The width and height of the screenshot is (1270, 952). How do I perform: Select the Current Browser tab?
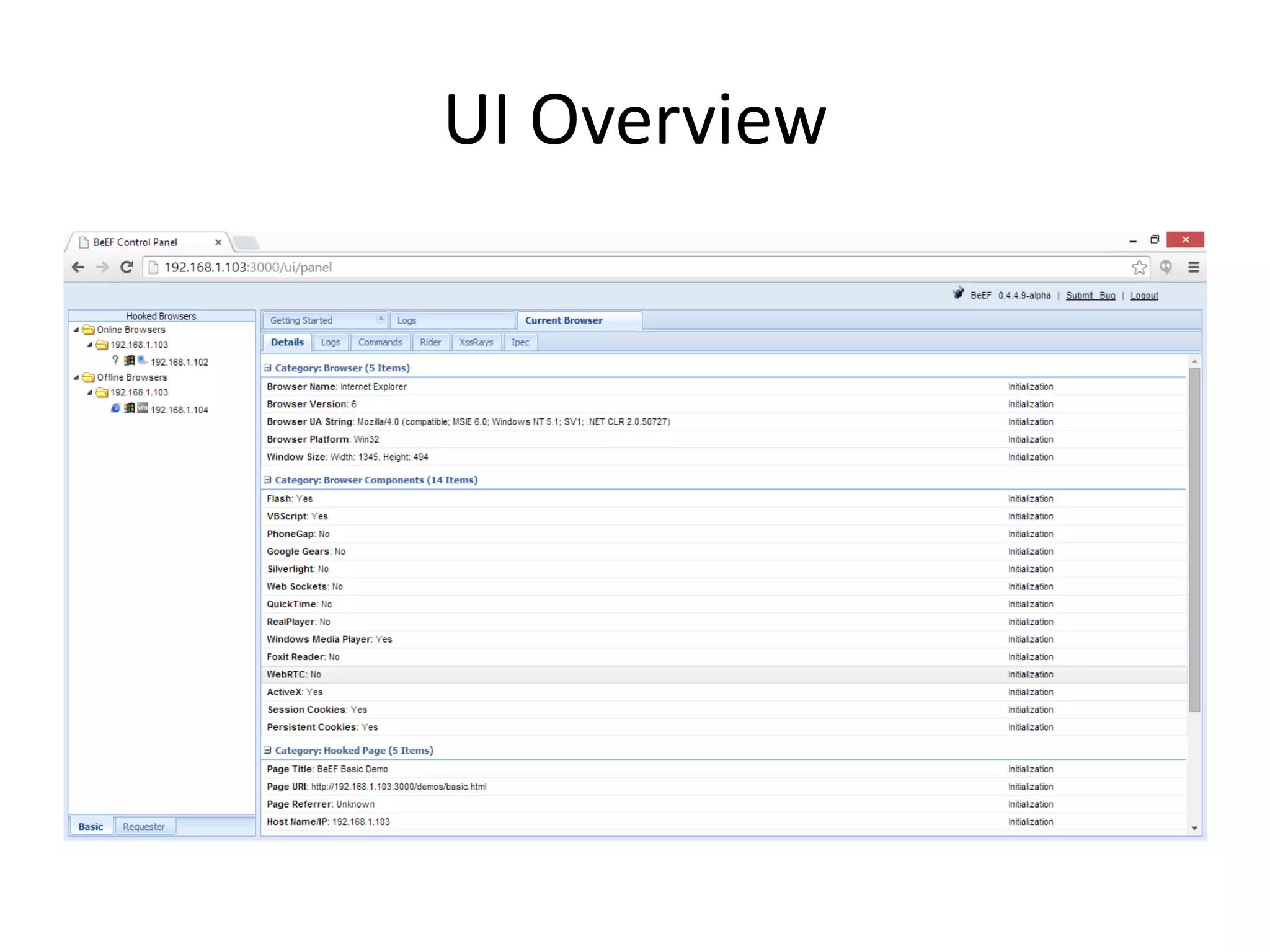(x=579, y=320)
